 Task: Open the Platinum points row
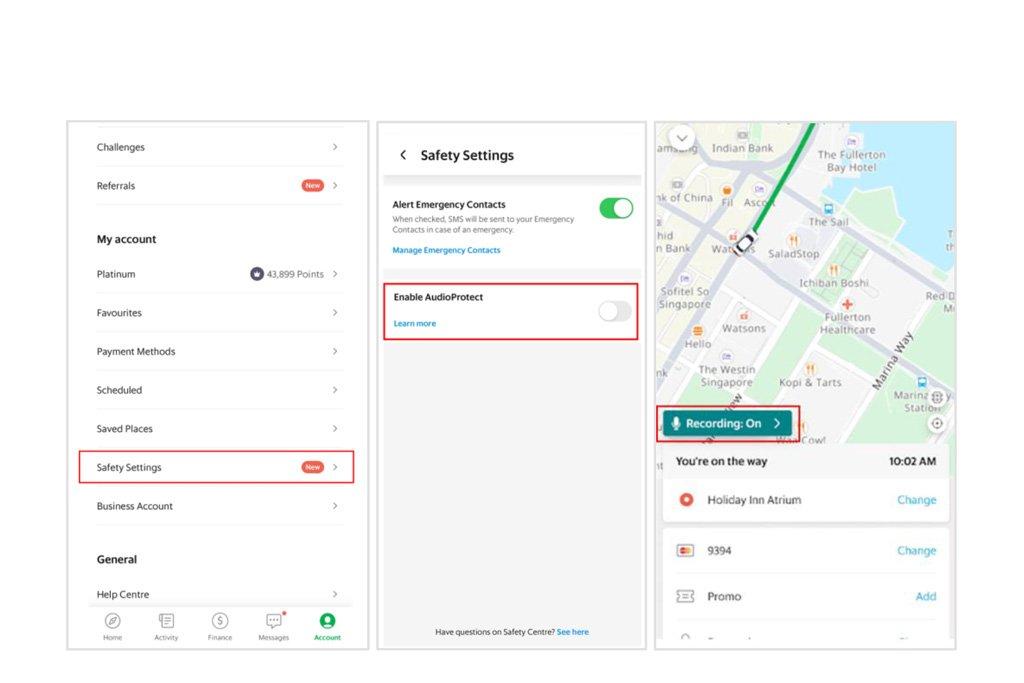(216, 274)
